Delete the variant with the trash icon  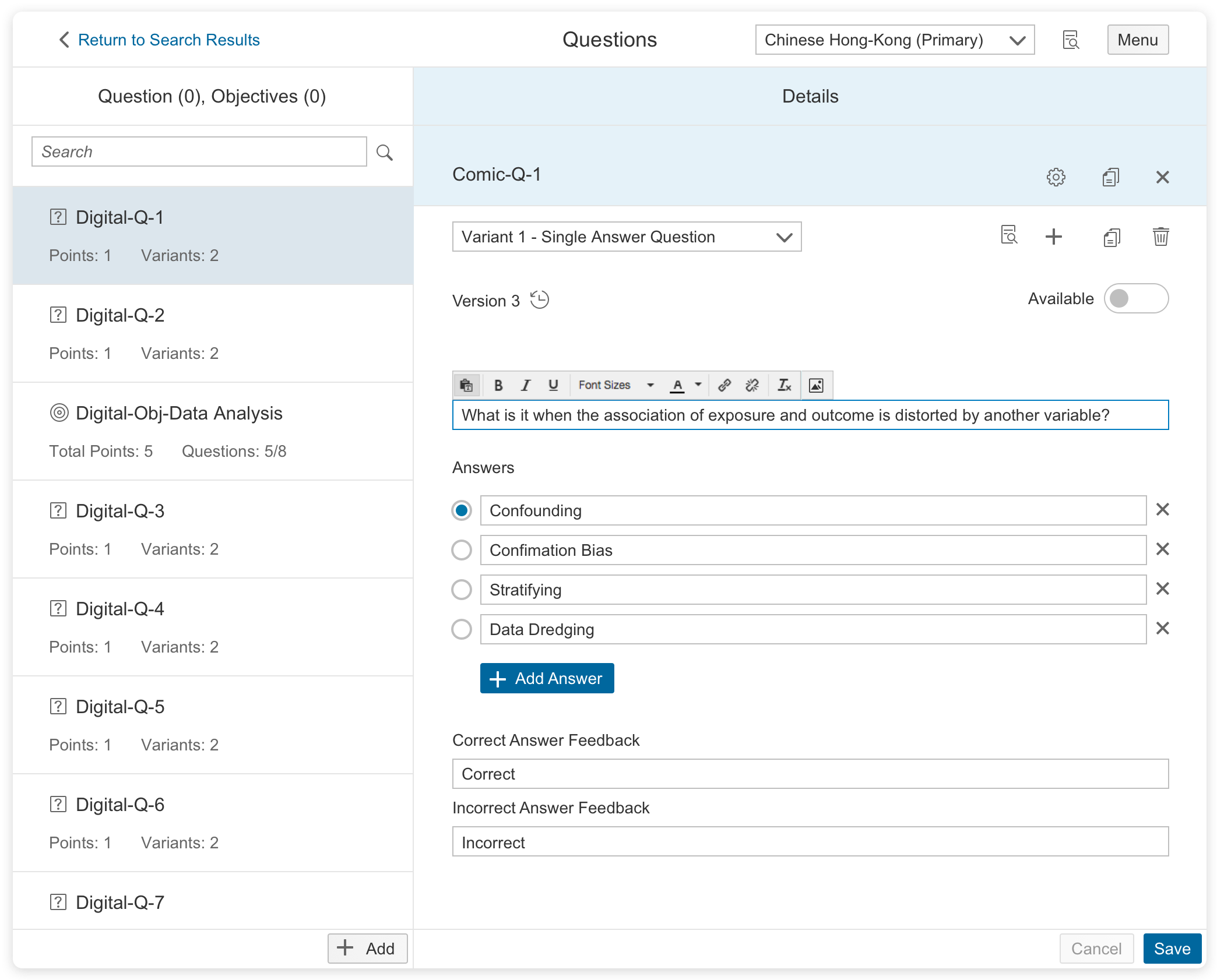1160,237
